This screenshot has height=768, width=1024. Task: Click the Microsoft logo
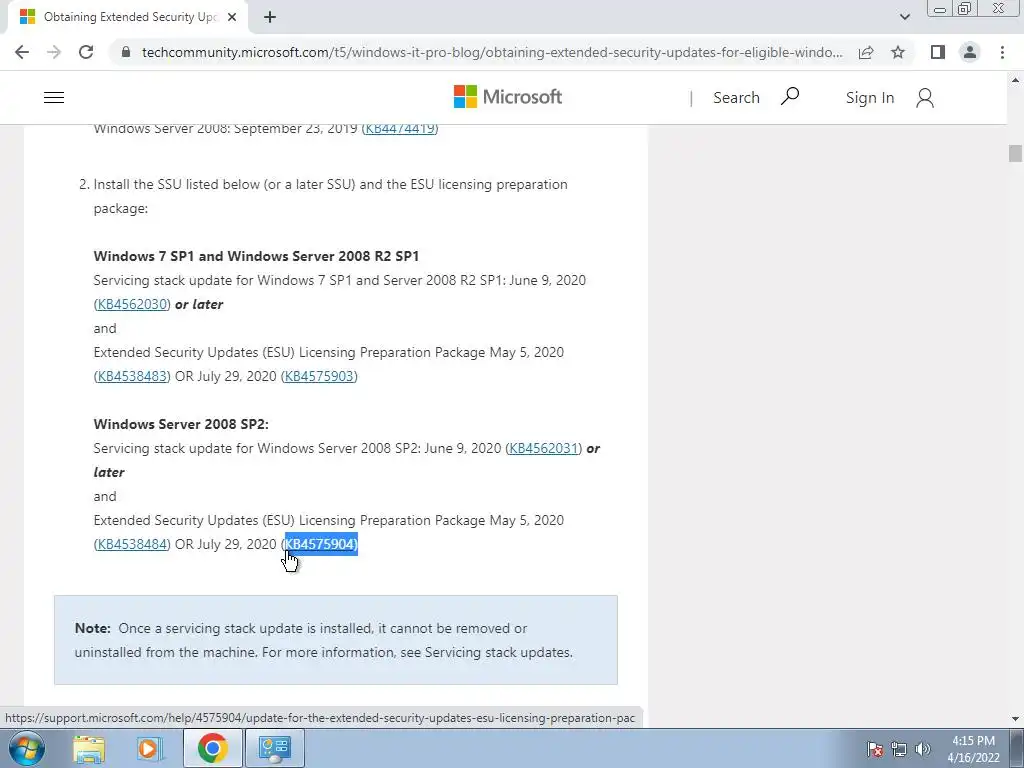coord(507,97)
